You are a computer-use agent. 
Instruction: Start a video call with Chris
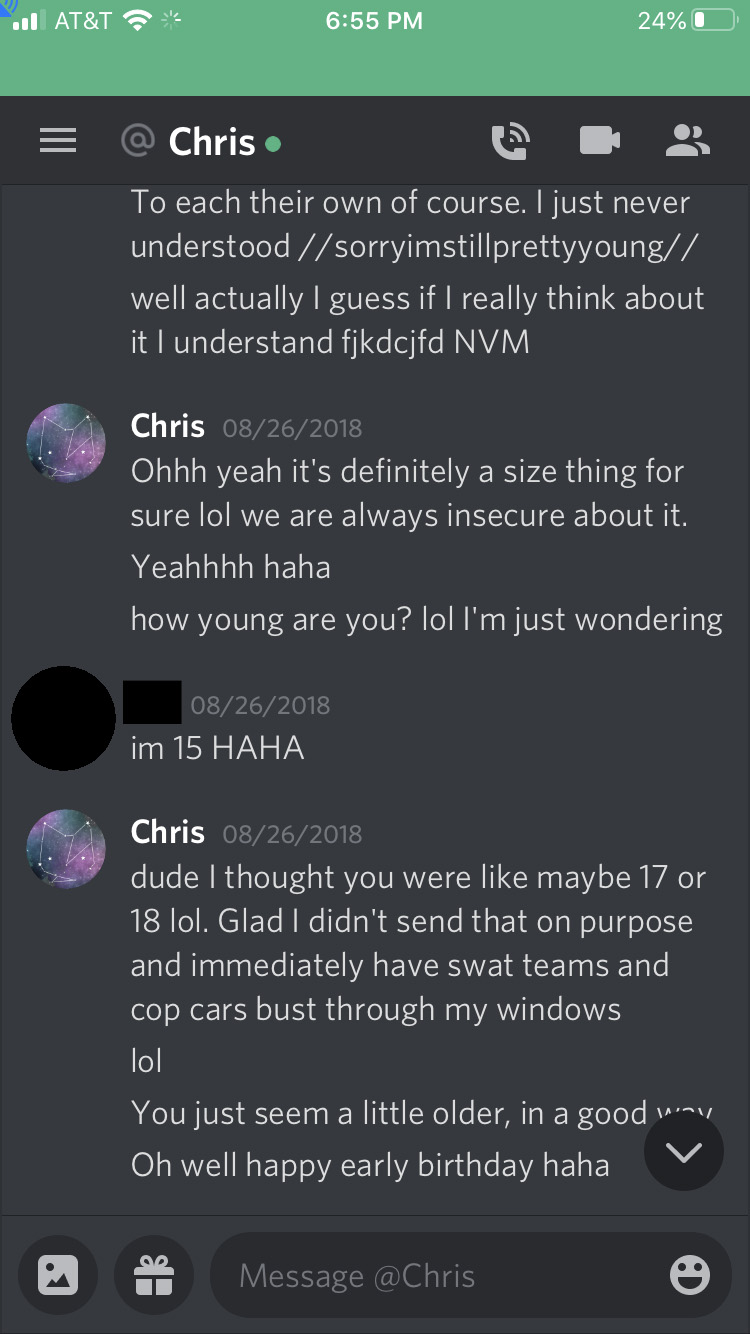click(x=600, y=141)
